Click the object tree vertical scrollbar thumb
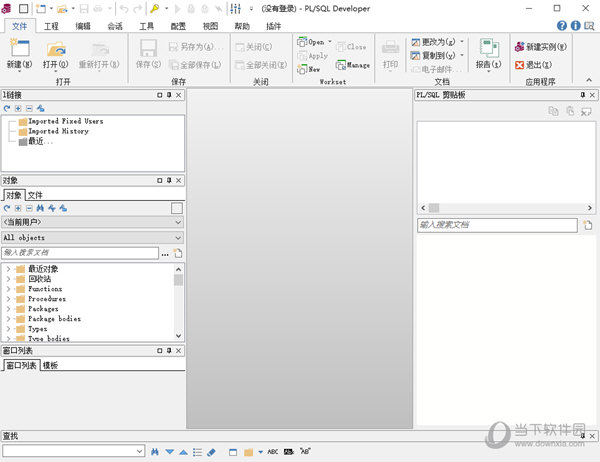This screenshot has width=600, height=462. click(x=178, y=280)
